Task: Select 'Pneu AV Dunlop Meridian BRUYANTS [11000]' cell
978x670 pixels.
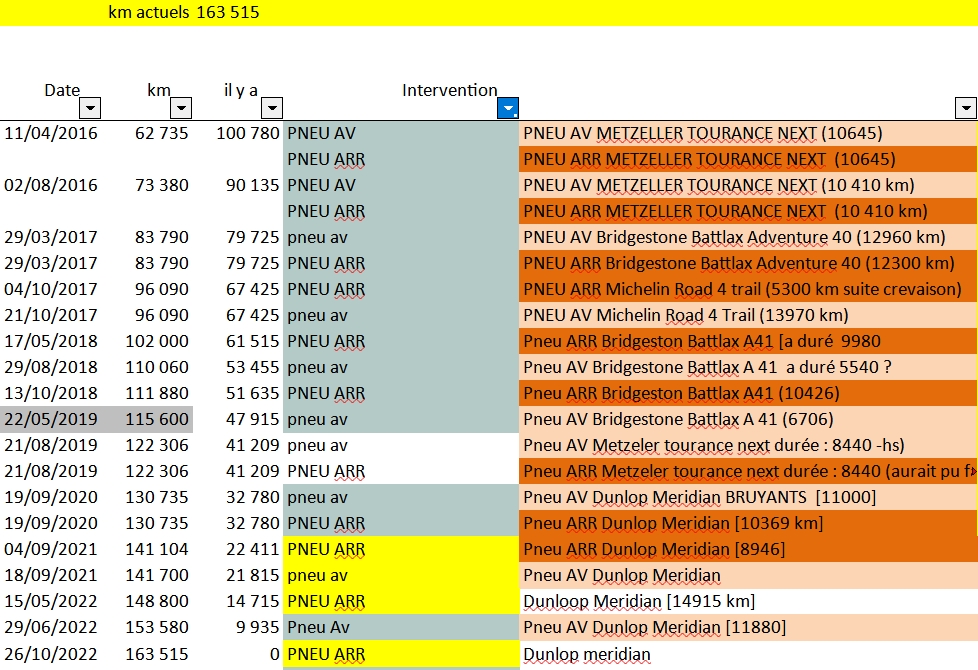Action: coord(747,497)
